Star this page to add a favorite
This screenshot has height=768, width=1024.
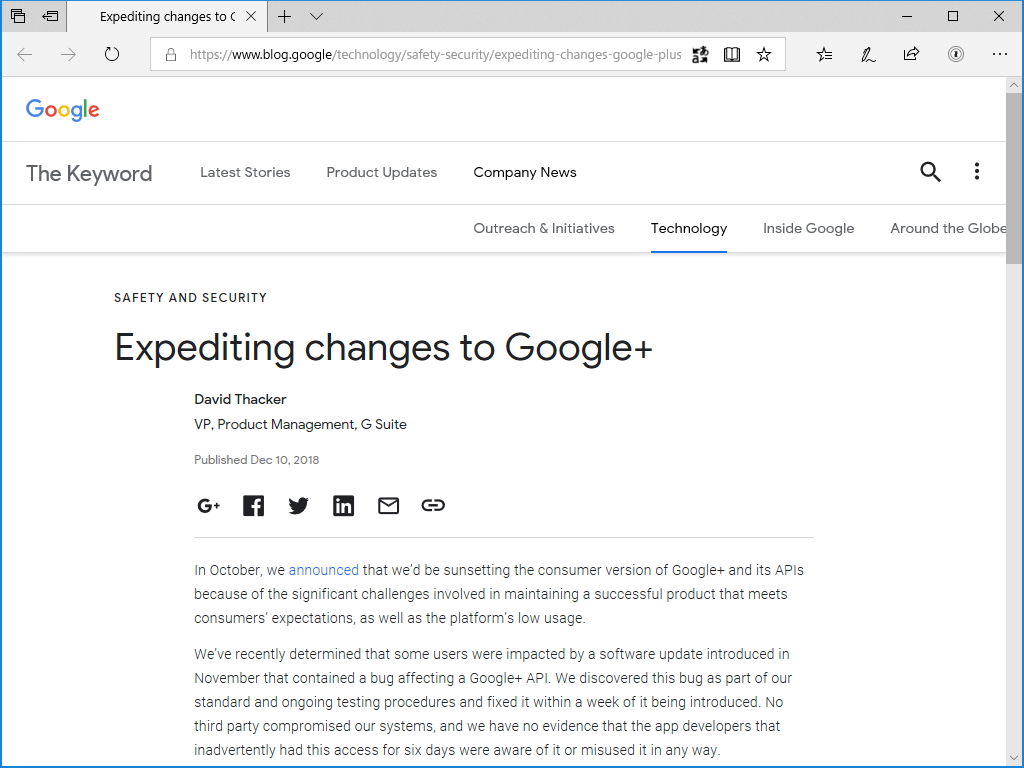click(x=764, y=54)
